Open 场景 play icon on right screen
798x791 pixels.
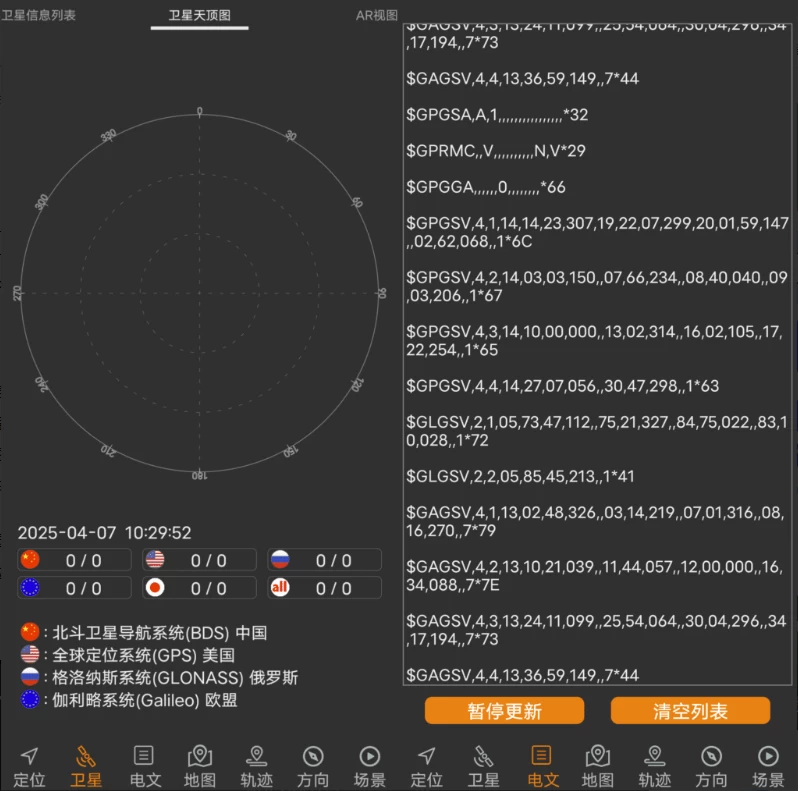pos(768,766)
